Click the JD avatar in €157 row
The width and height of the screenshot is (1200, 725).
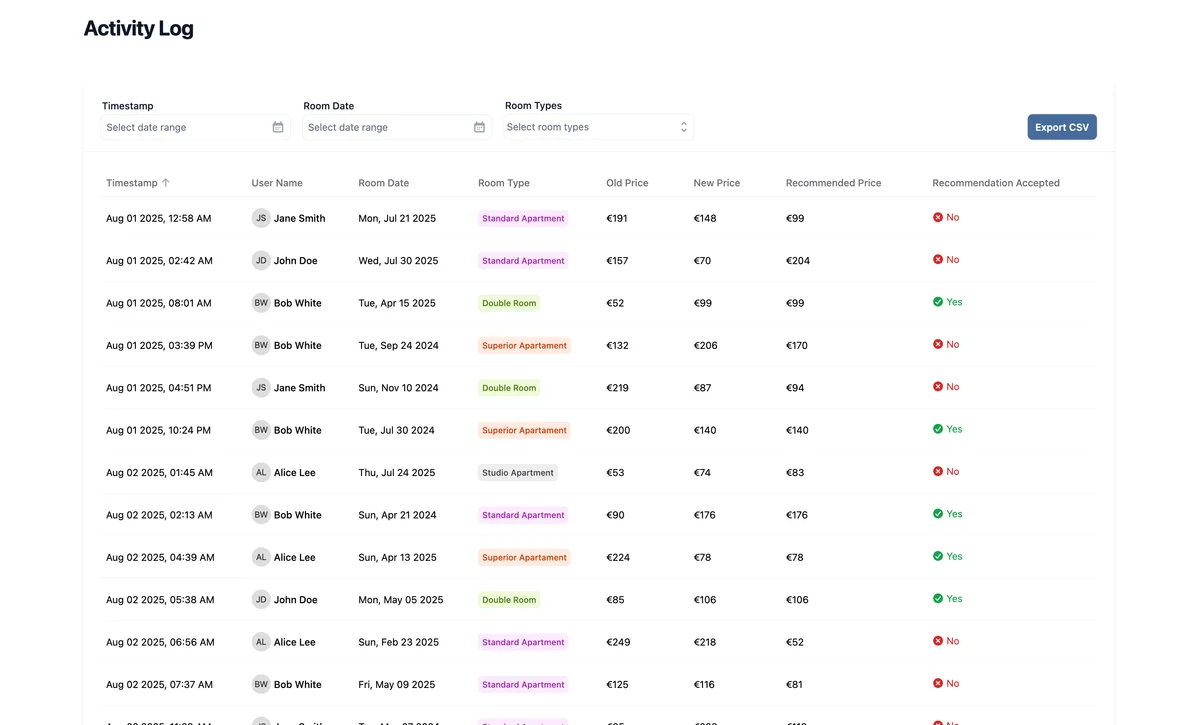tap(261, 260)
